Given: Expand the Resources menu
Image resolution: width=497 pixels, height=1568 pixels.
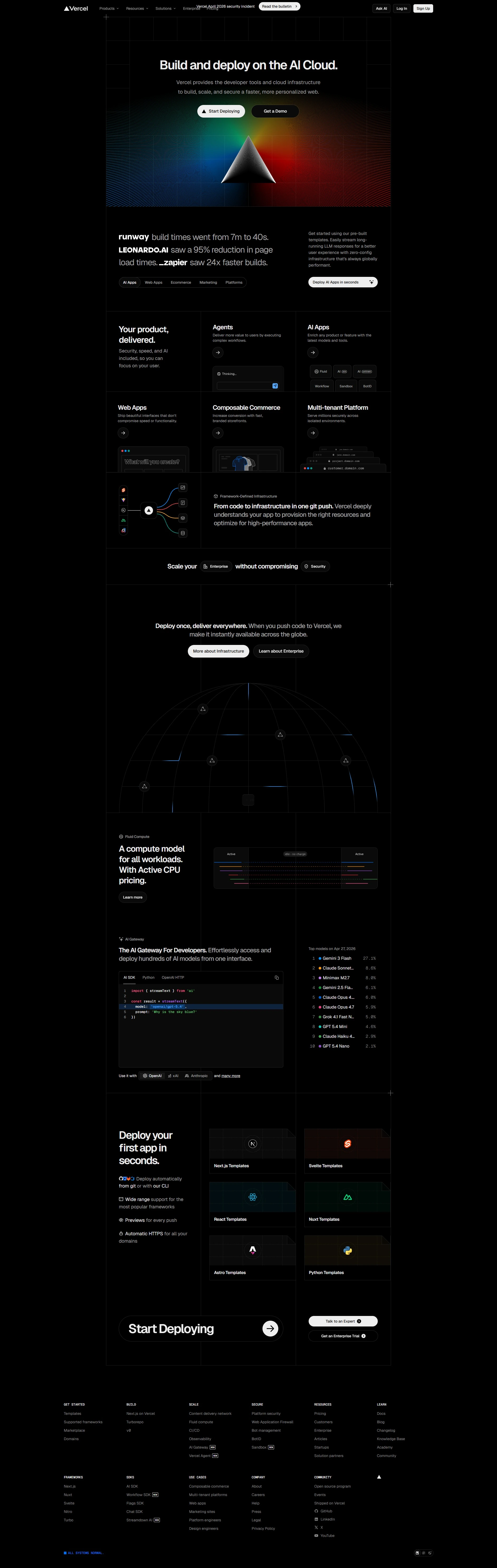Looking at the screenshot, I should (x=137, y=8).
